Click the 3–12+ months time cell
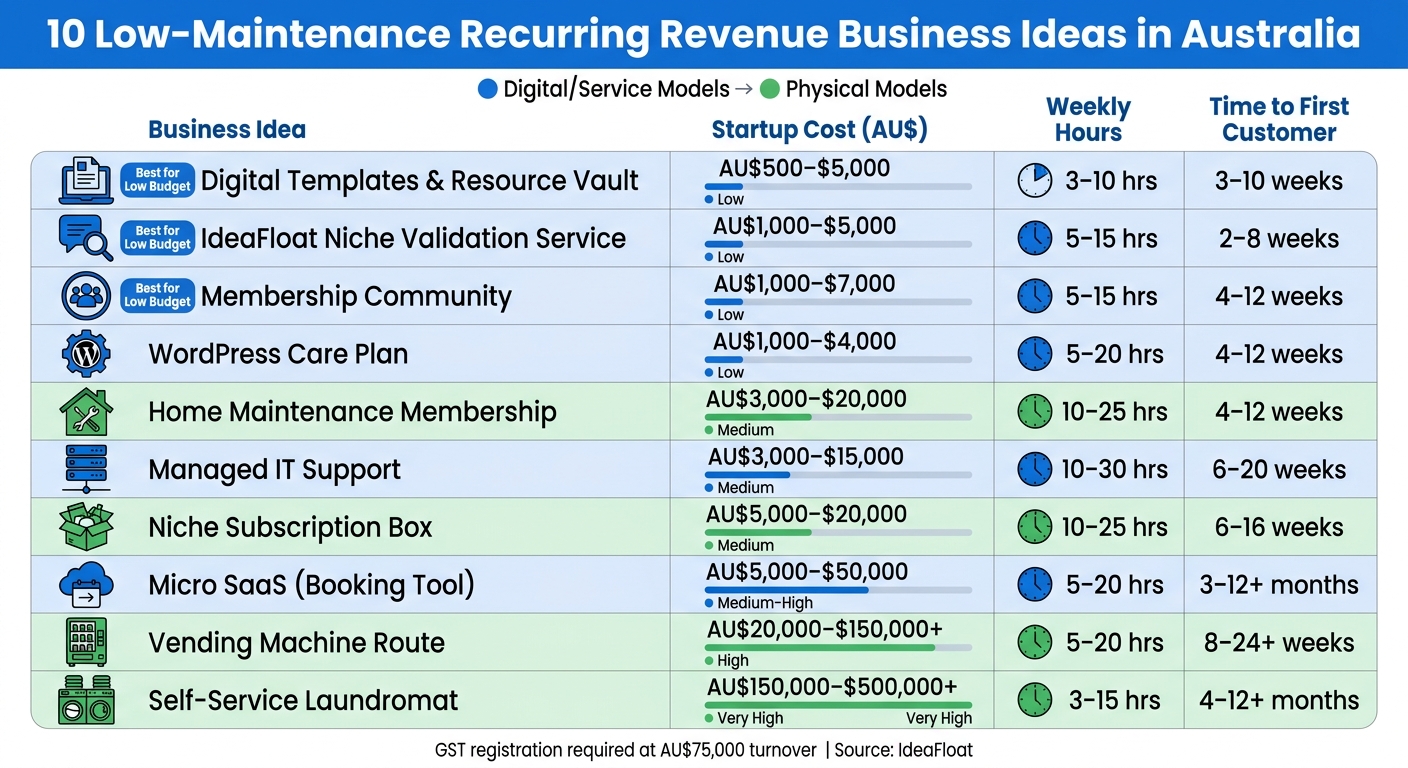The image size is (1408, 768). click(1279, 585)
